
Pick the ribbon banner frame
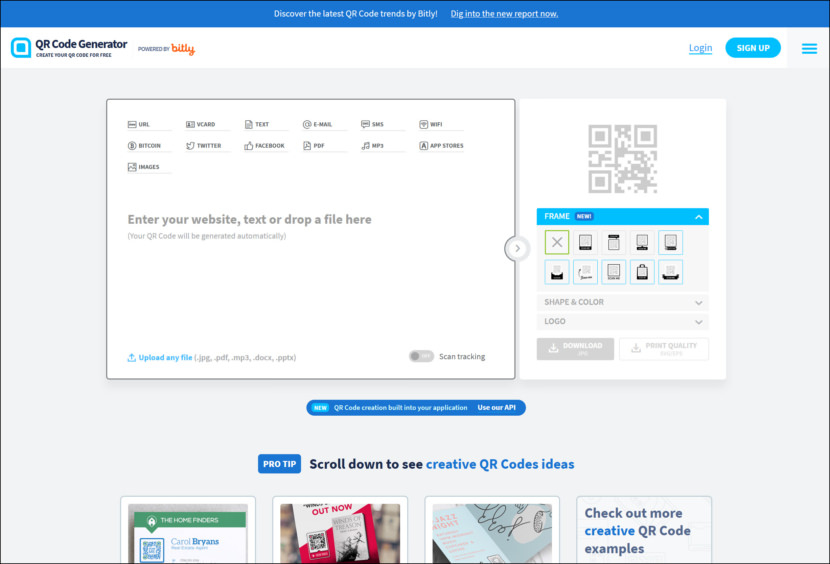tap(671, 272)
